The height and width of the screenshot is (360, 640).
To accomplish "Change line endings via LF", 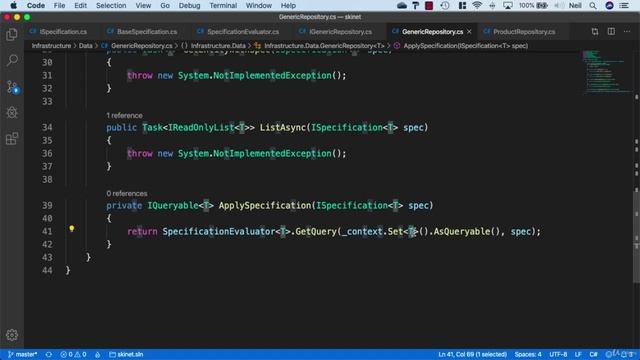I will coord(578,354).
